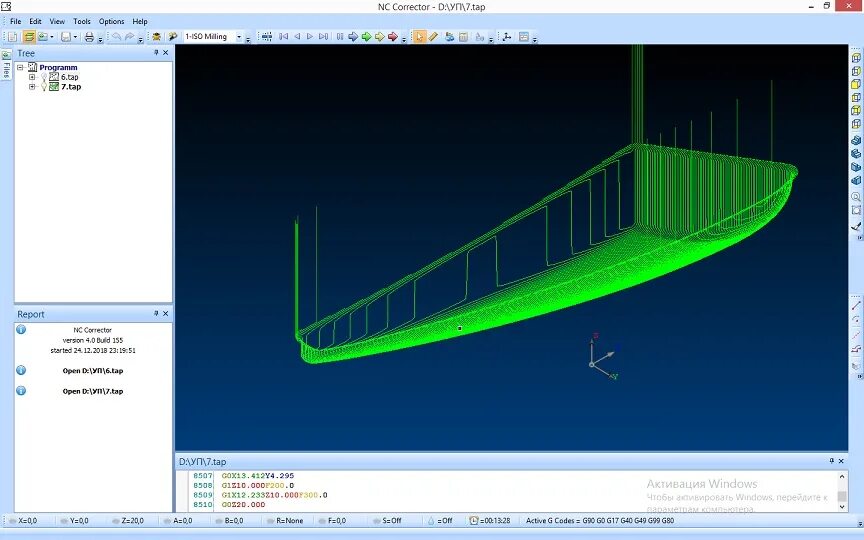864x540 pixels.
Task: Click the key icon next to machine selector
Action: (172, 37)
